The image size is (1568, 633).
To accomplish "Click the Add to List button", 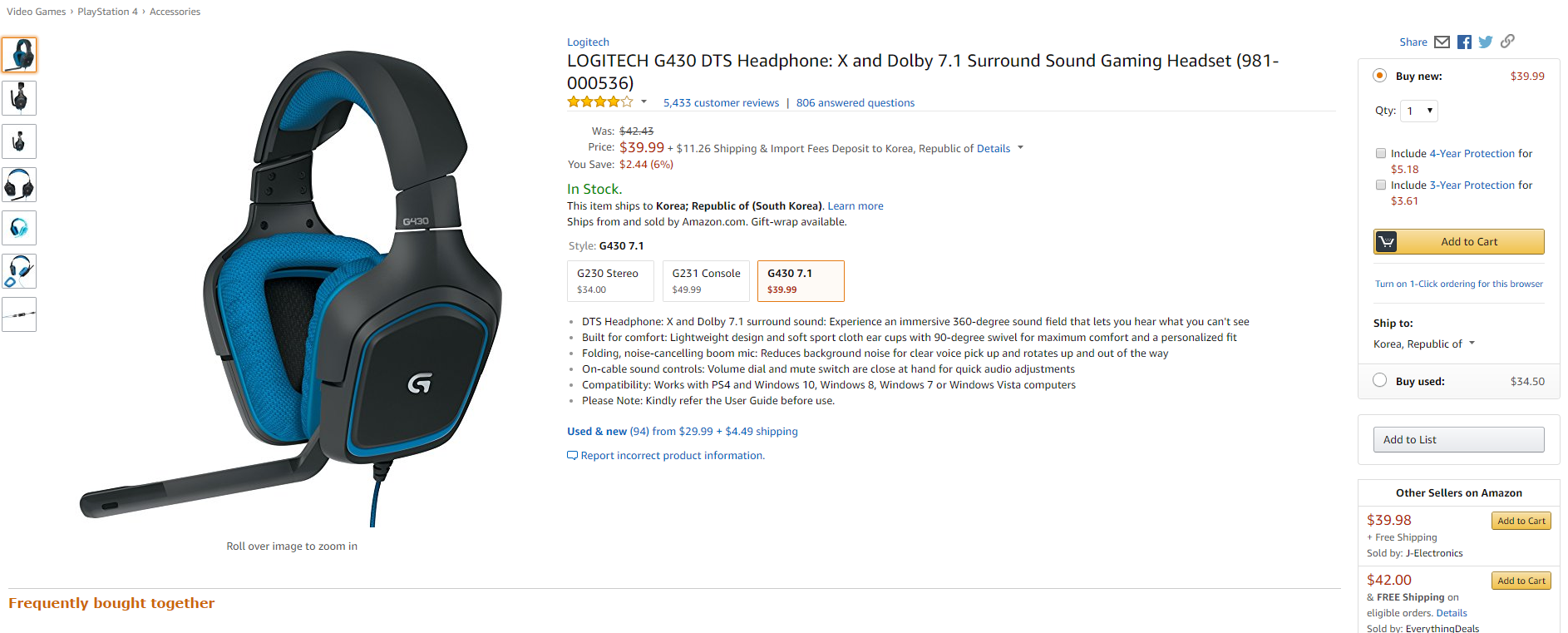I will pyautogui.click(x=1458, y=440).
